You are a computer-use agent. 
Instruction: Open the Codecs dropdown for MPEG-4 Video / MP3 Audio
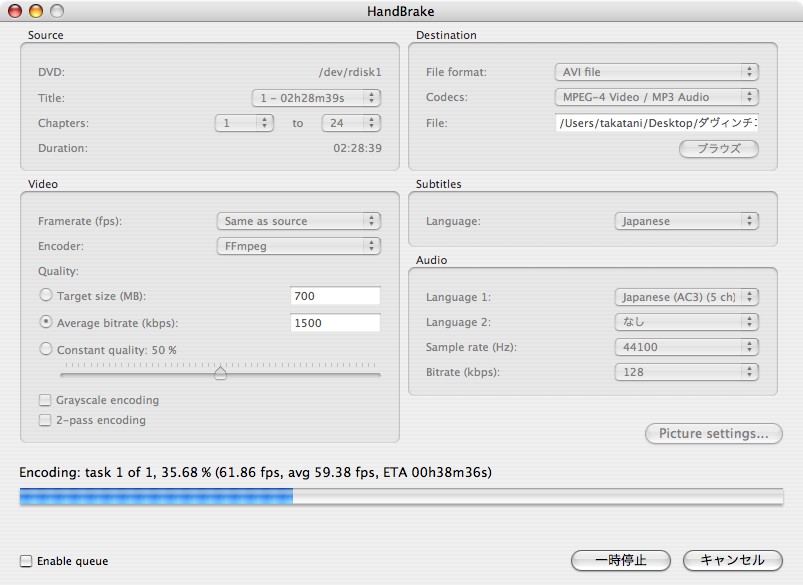tap(656, 97)
